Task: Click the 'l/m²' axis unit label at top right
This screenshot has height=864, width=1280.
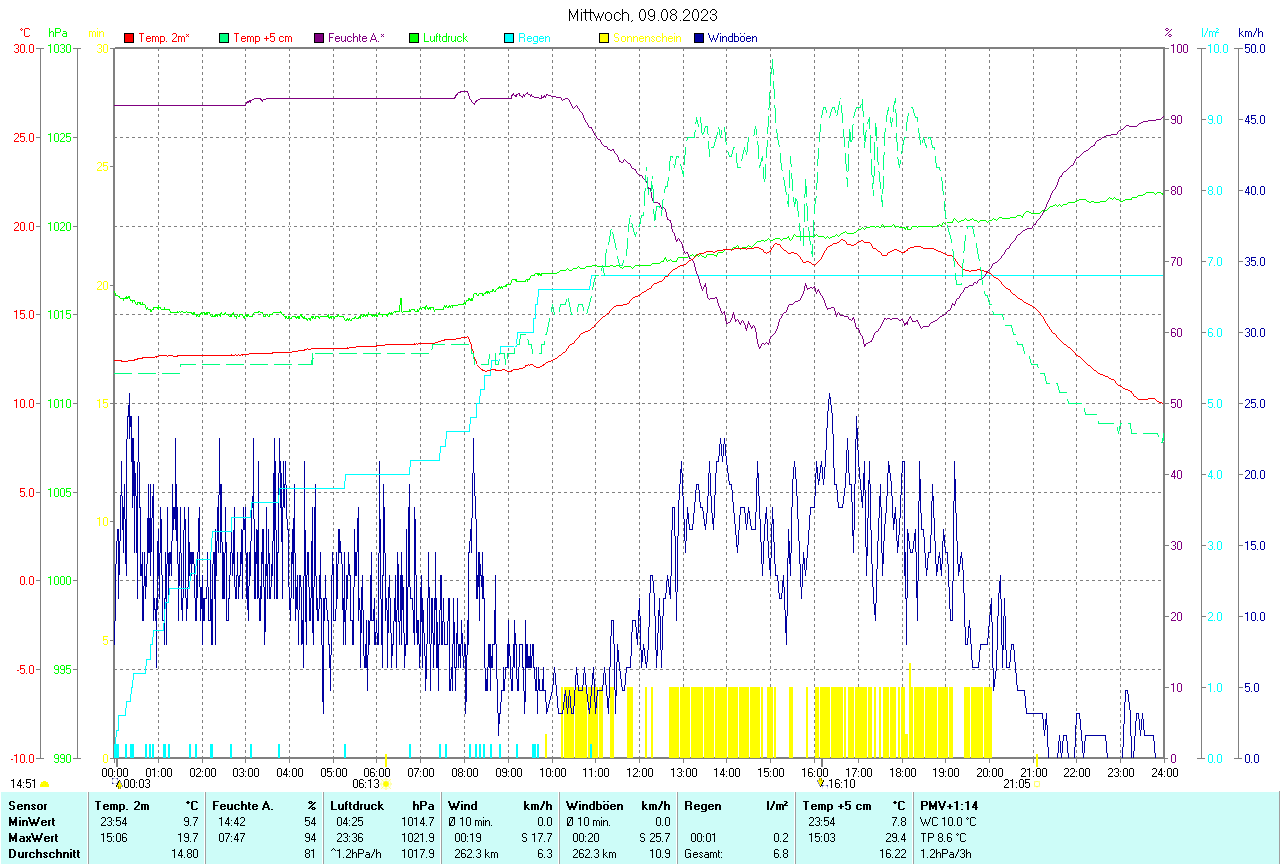Action: 1212,33
